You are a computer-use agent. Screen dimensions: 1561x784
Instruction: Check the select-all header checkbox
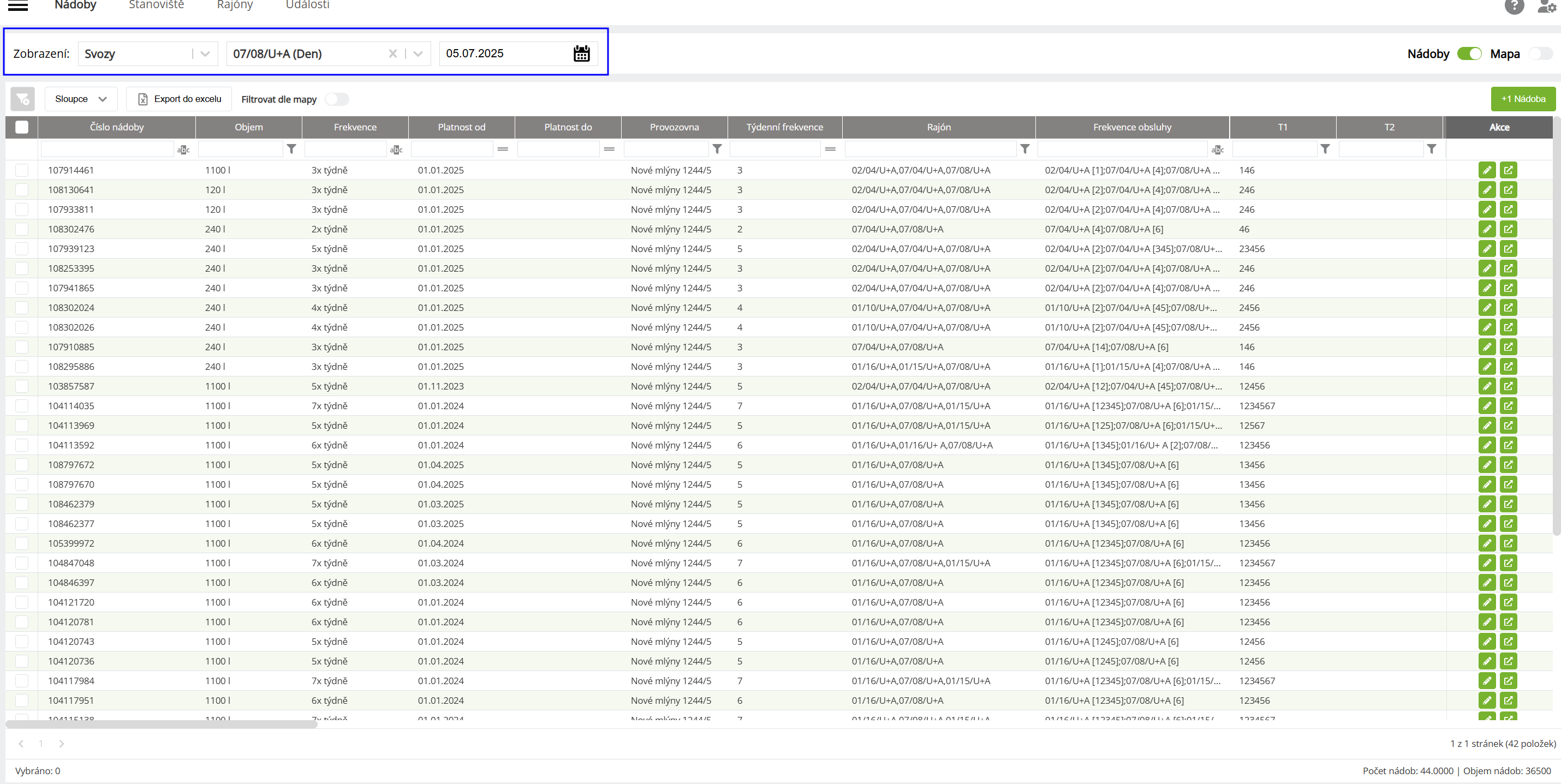tap(22, 127)
